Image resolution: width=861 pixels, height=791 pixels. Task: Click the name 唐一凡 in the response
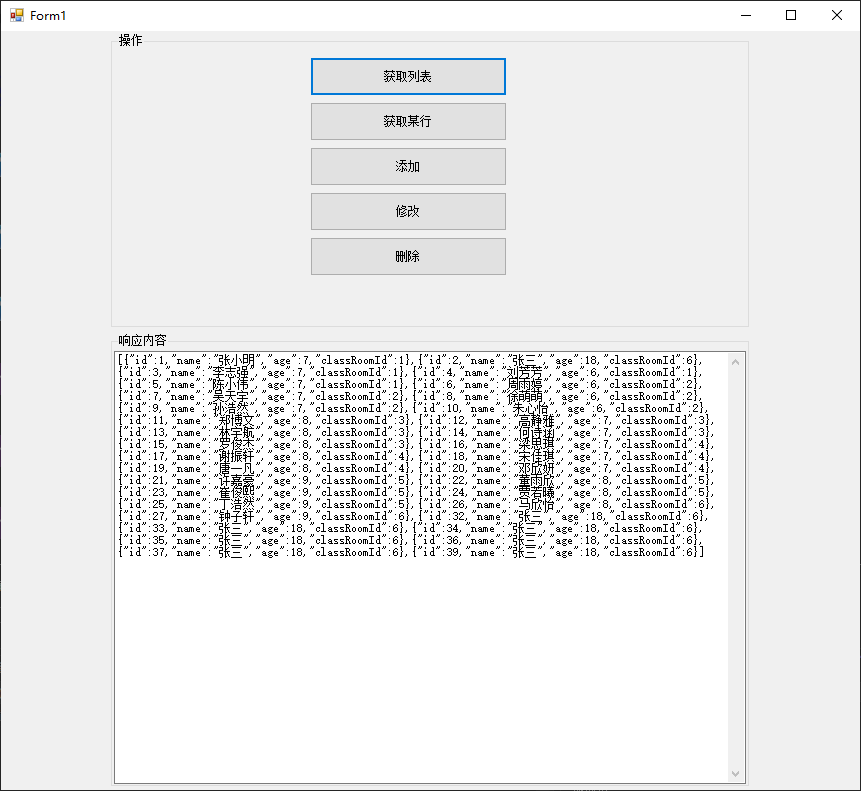237,469
